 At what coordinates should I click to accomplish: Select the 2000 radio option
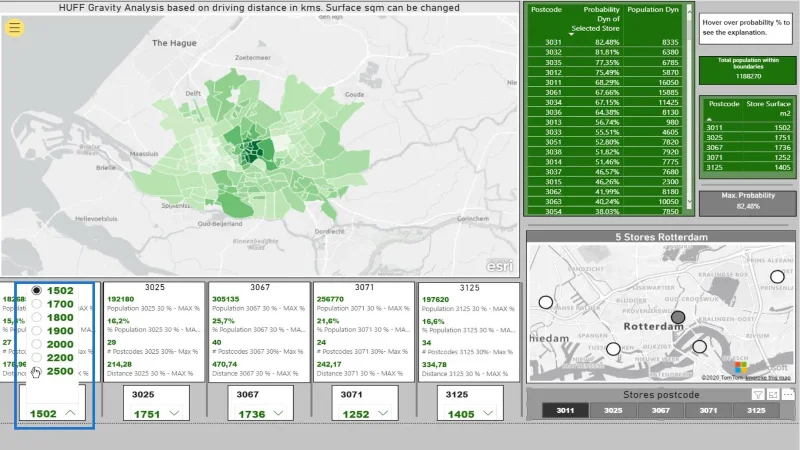pyautogui.click(x=36, y=344)
